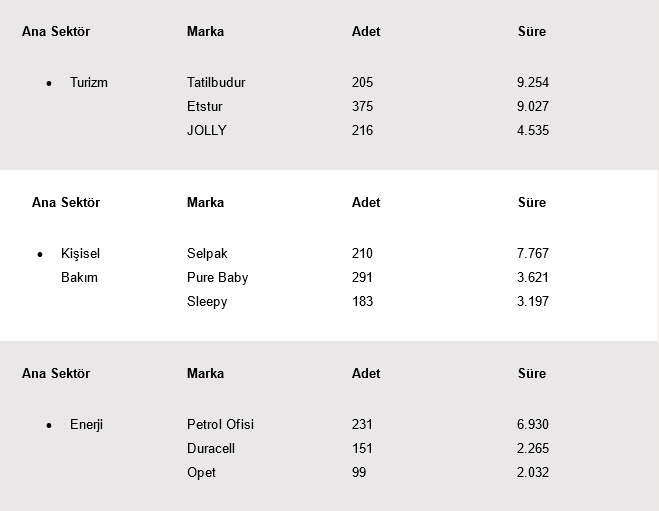The height and width of the screenshot is (511, 659).
Task: Select the Selpak brand name
Action: click(207, 254)
